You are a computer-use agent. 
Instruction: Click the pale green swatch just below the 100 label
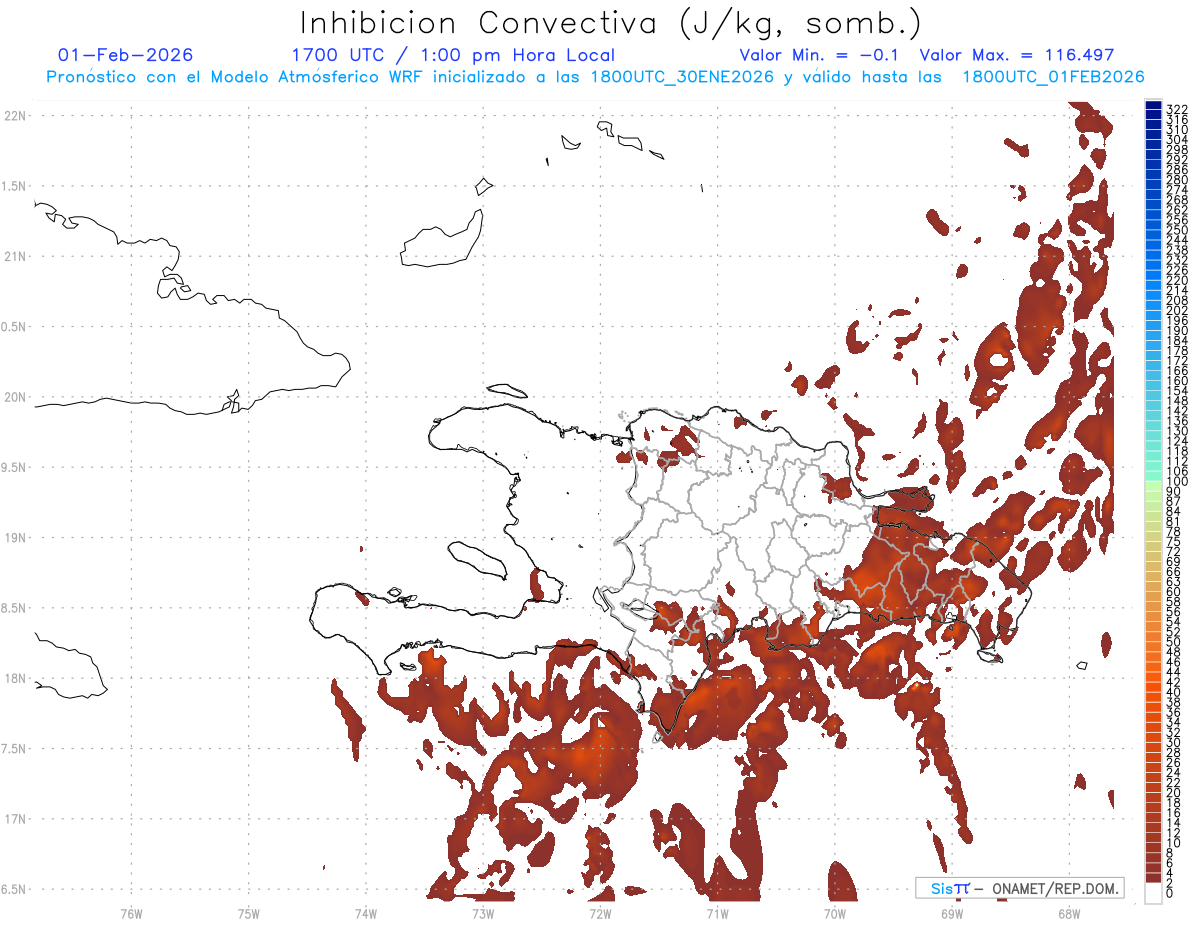tap(1154, 487)
